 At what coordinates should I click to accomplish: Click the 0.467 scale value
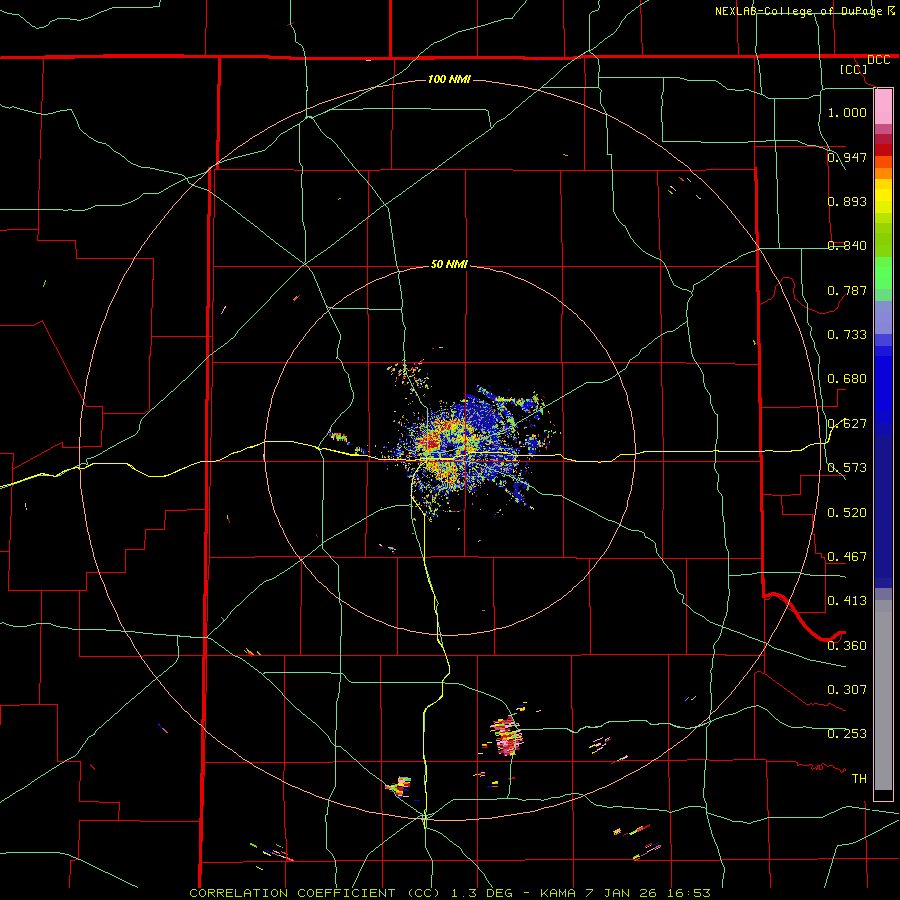(x=847, y=556)
